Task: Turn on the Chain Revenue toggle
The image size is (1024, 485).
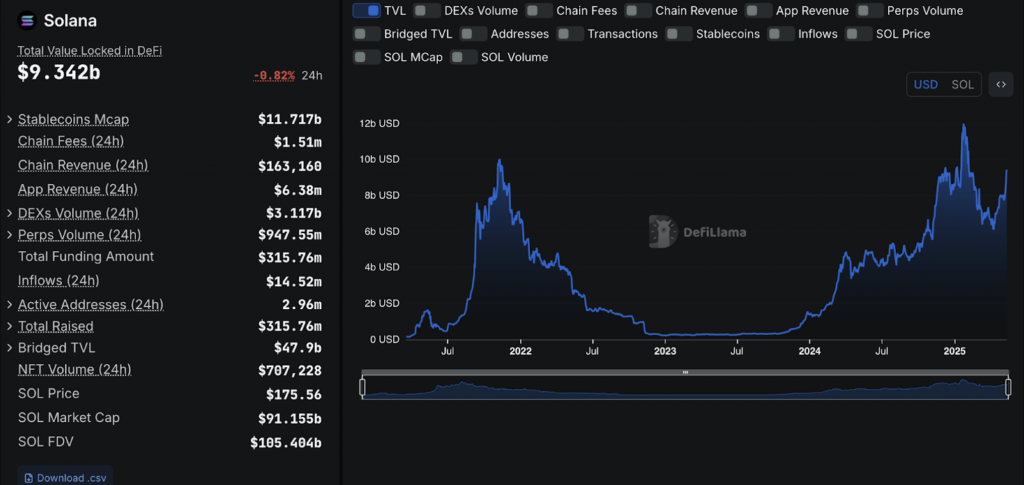Action: coord(639,10)
